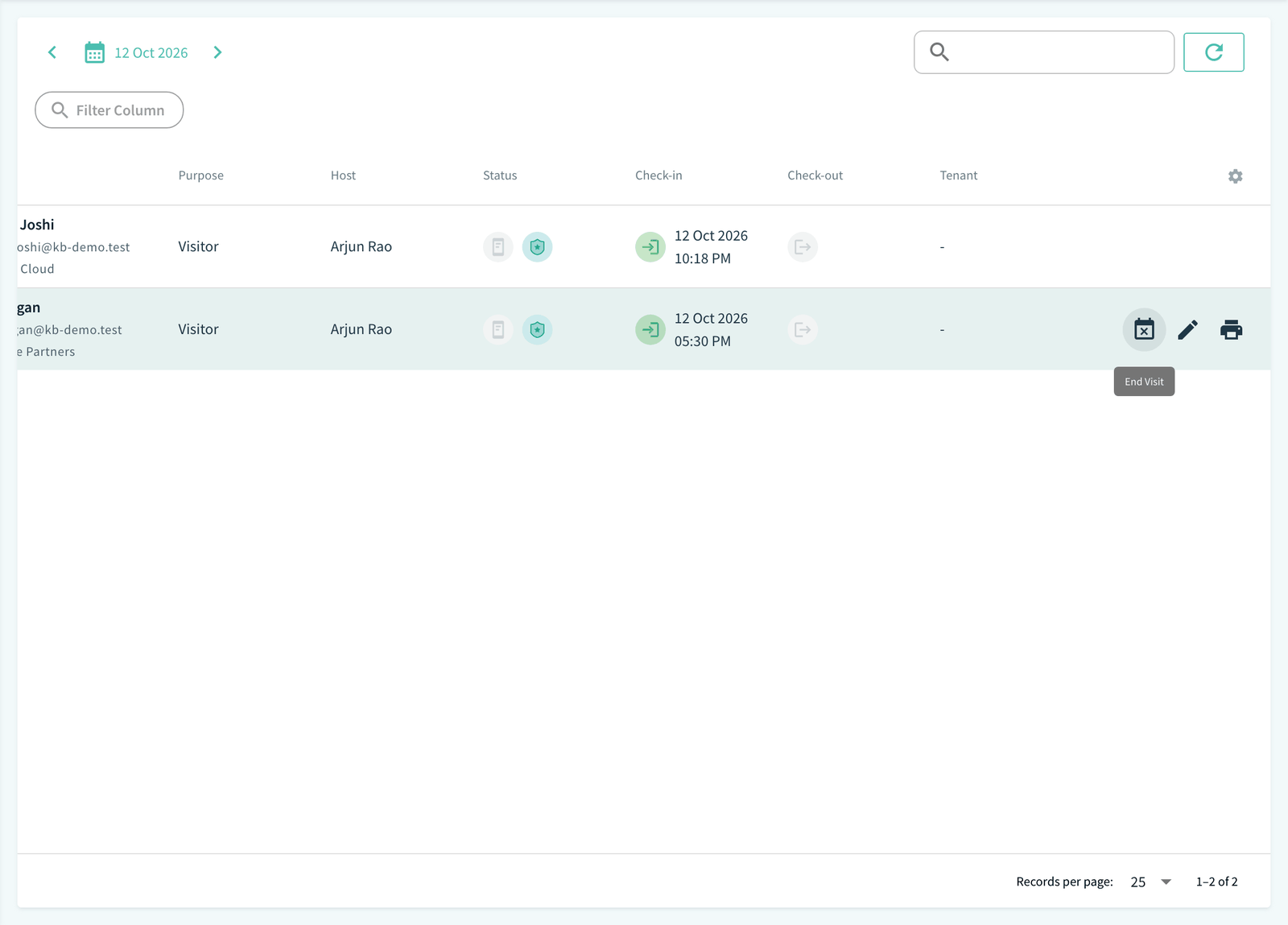Click check-out icon in Joshi row
1288x925 pixels.
tap(803, 247)
